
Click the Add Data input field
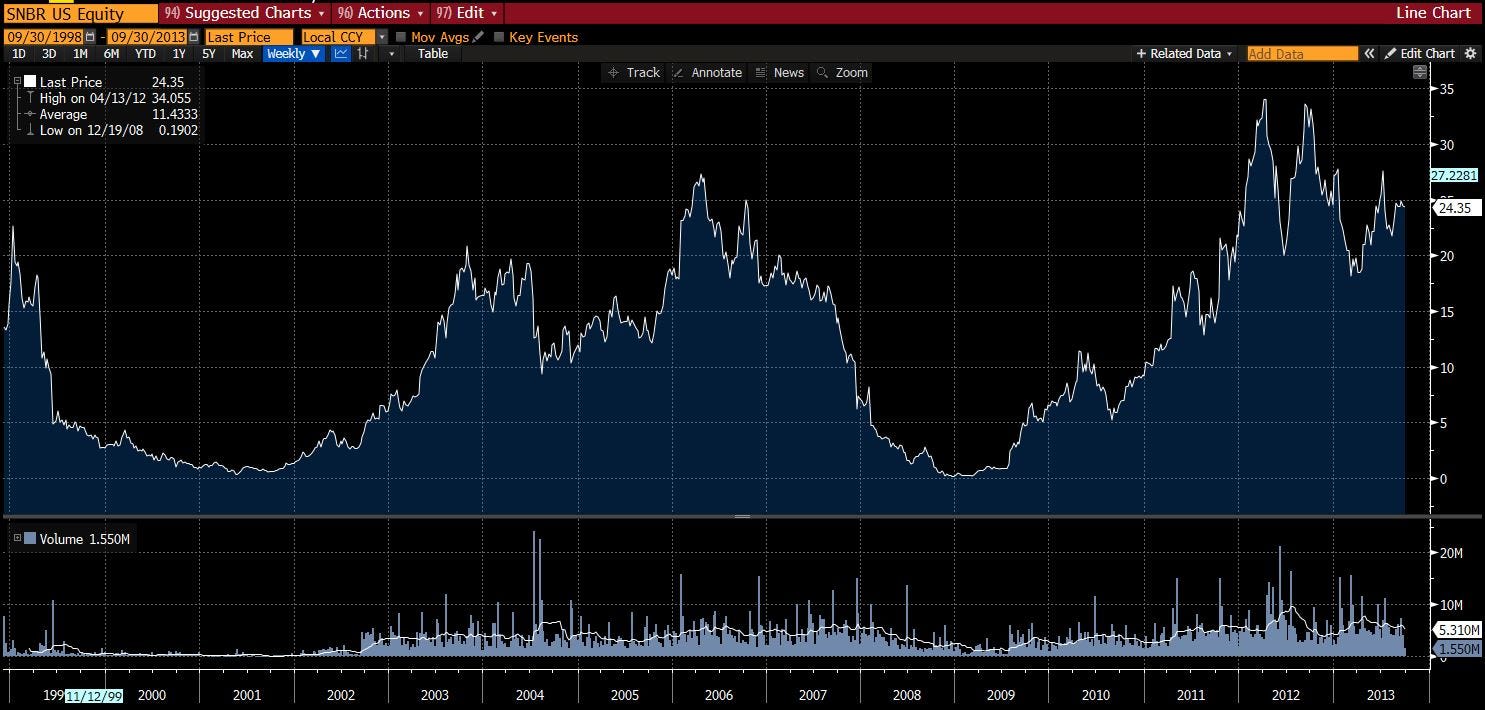point(1303,54)
